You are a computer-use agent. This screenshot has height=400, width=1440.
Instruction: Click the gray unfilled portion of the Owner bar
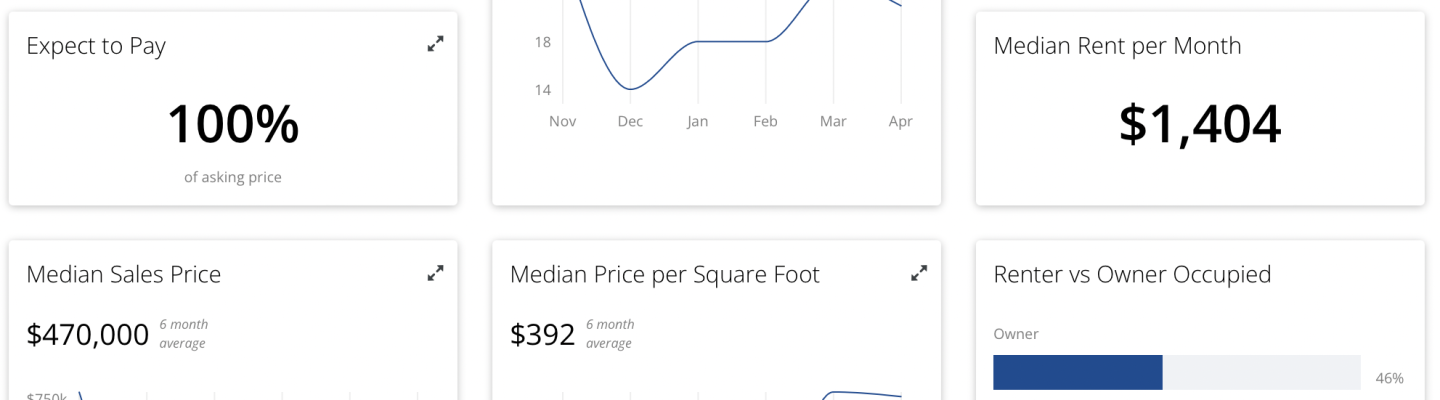[1262, 372]
